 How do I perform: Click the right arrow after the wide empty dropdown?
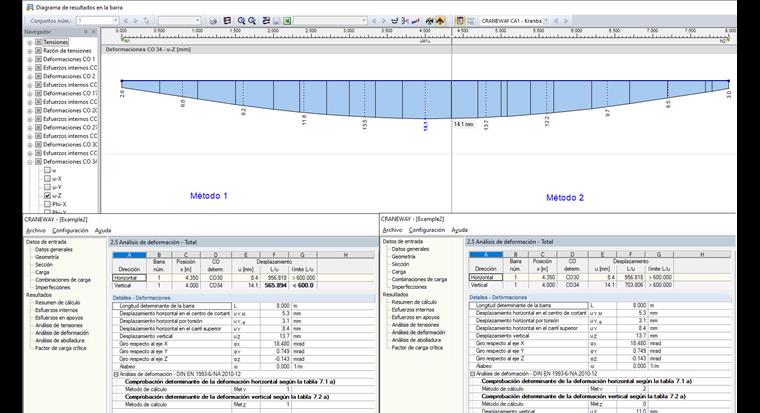click(x=384, y=21)
